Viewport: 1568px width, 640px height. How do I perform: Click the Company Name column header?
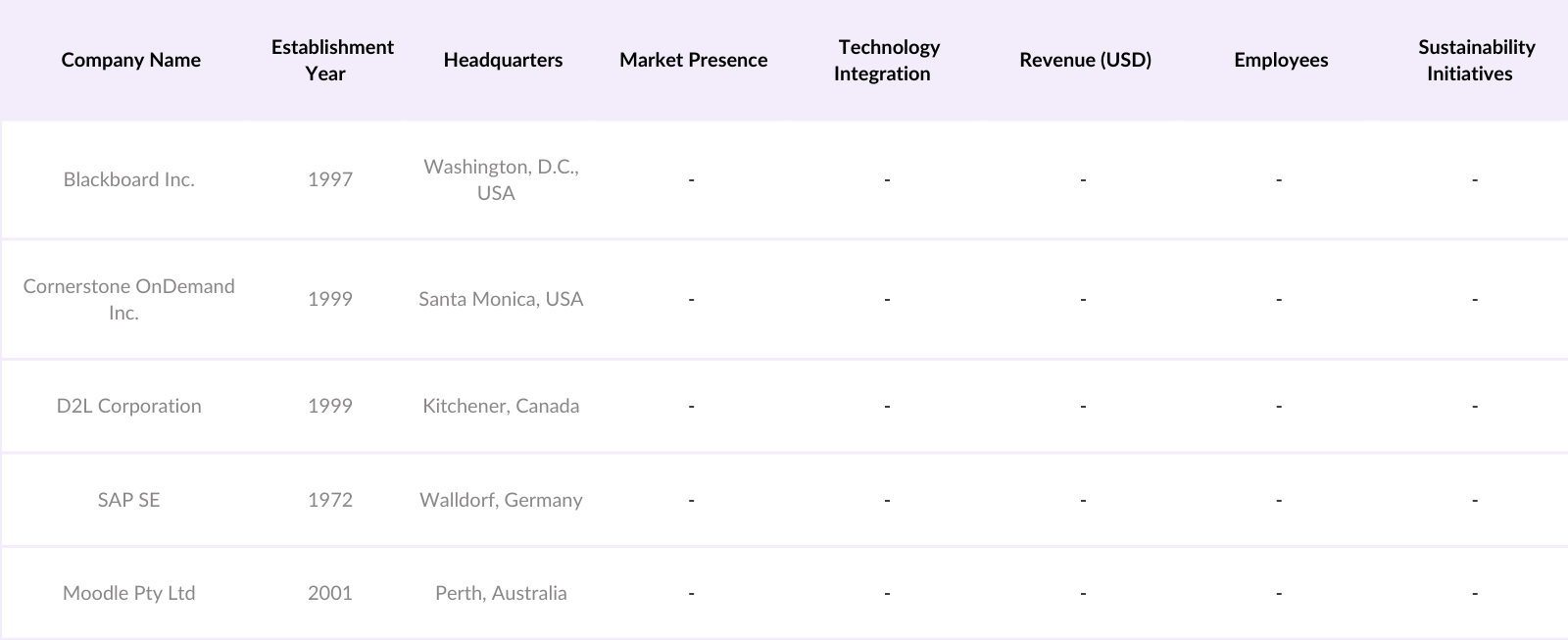(x=130, y=60)
